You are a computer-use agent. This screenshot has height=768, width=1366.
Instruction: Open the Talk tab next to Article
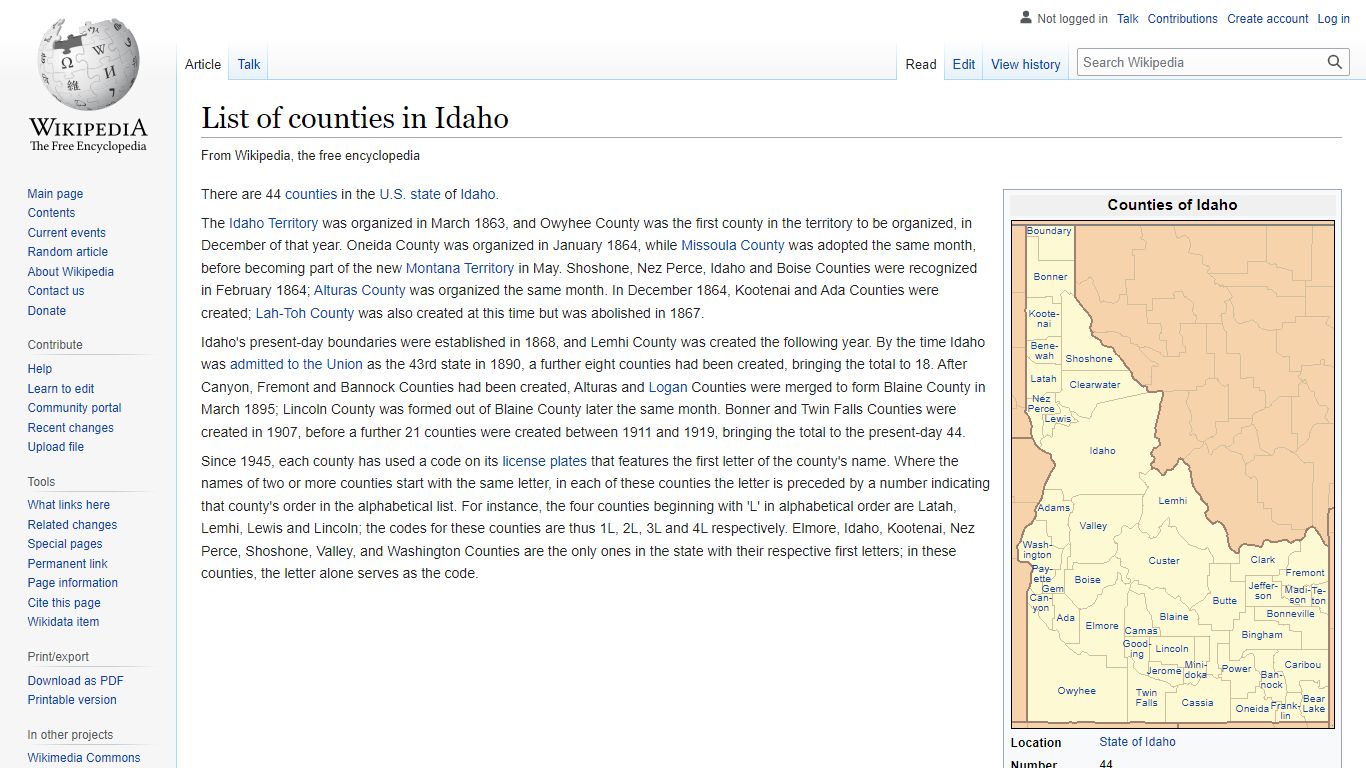pos(249,64)
